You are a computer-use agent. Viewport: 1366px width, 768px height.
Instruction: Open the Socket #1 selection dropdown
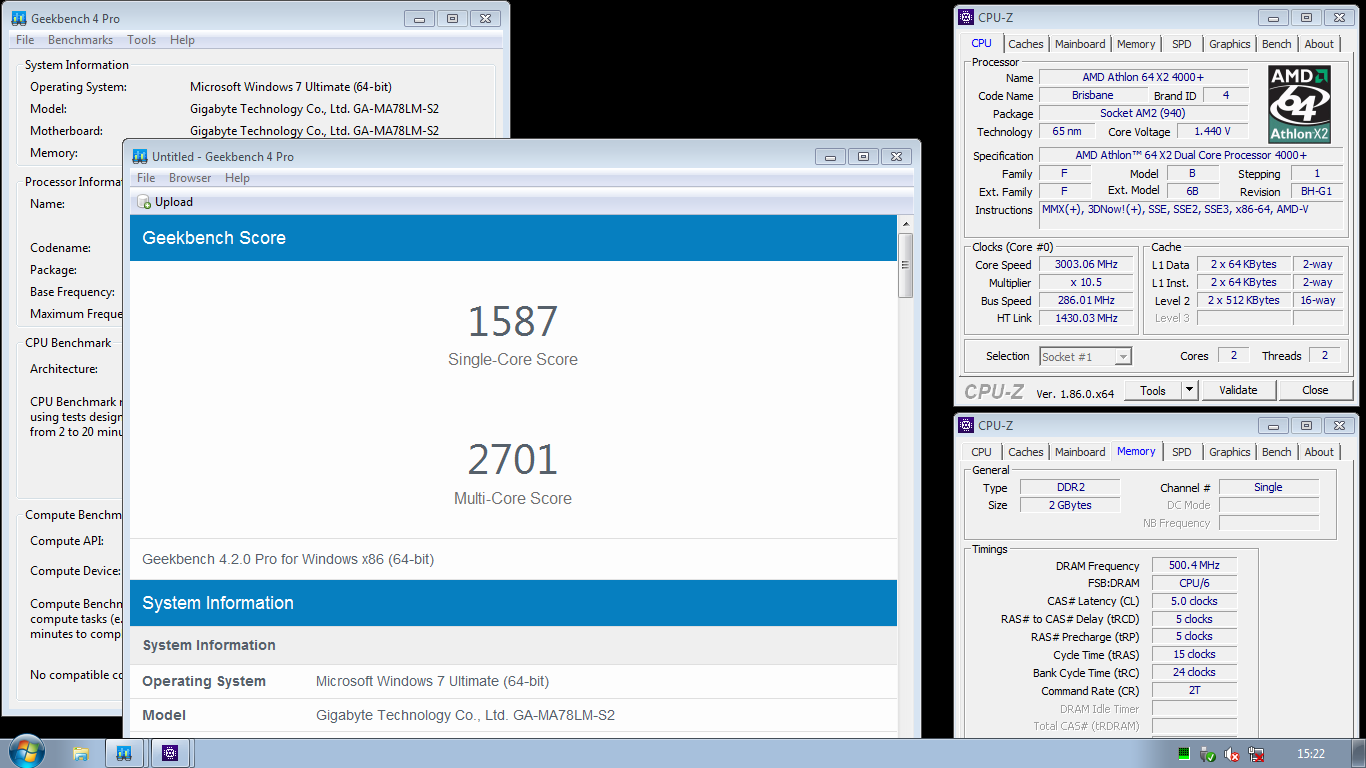click(x=1085, y=356)
